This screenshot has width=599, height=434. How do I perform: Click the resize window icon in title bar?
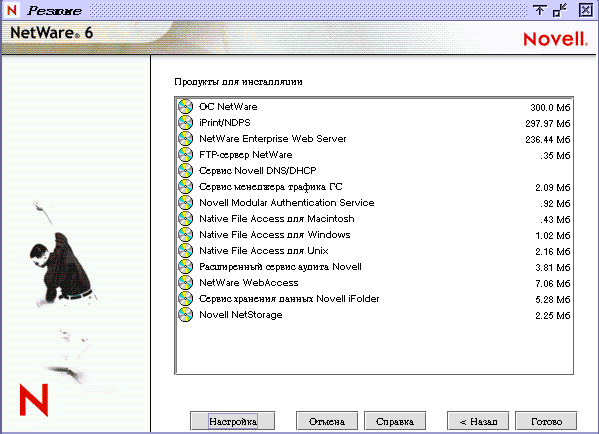pyautogui.click(x=560, y=10)
